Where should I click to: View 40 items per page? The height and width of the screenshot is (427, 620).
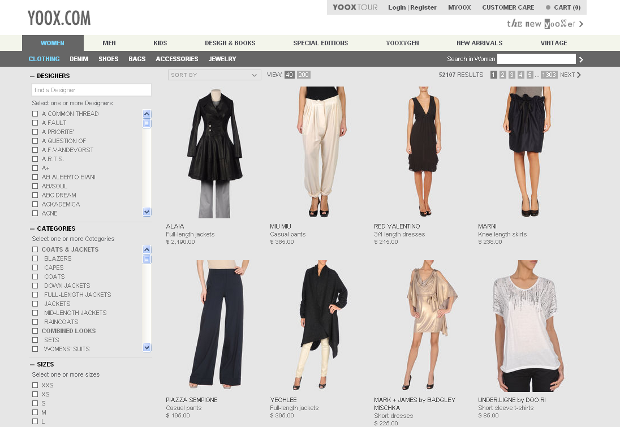(x=289, y=75)
